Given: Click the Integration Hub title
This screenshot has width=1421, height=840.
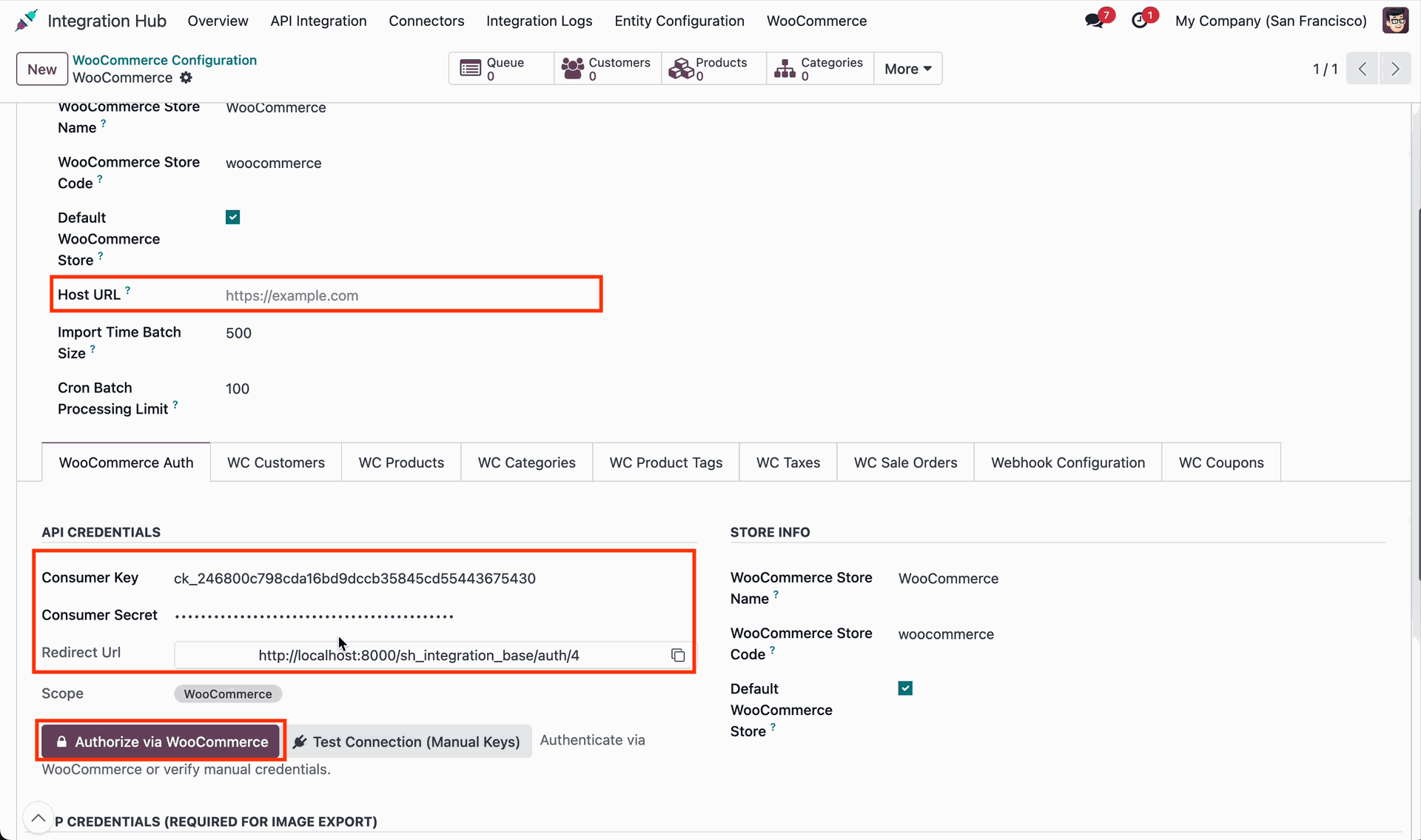Looking at the screenshot, I should click(107, 21).
